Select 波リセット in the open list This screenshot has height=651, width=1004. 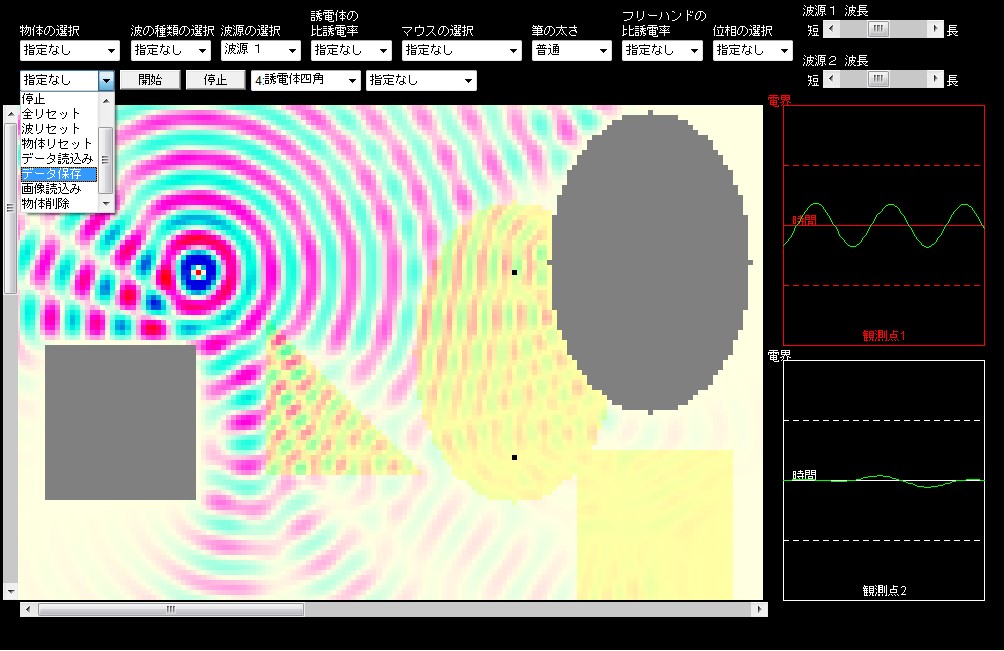59,128
